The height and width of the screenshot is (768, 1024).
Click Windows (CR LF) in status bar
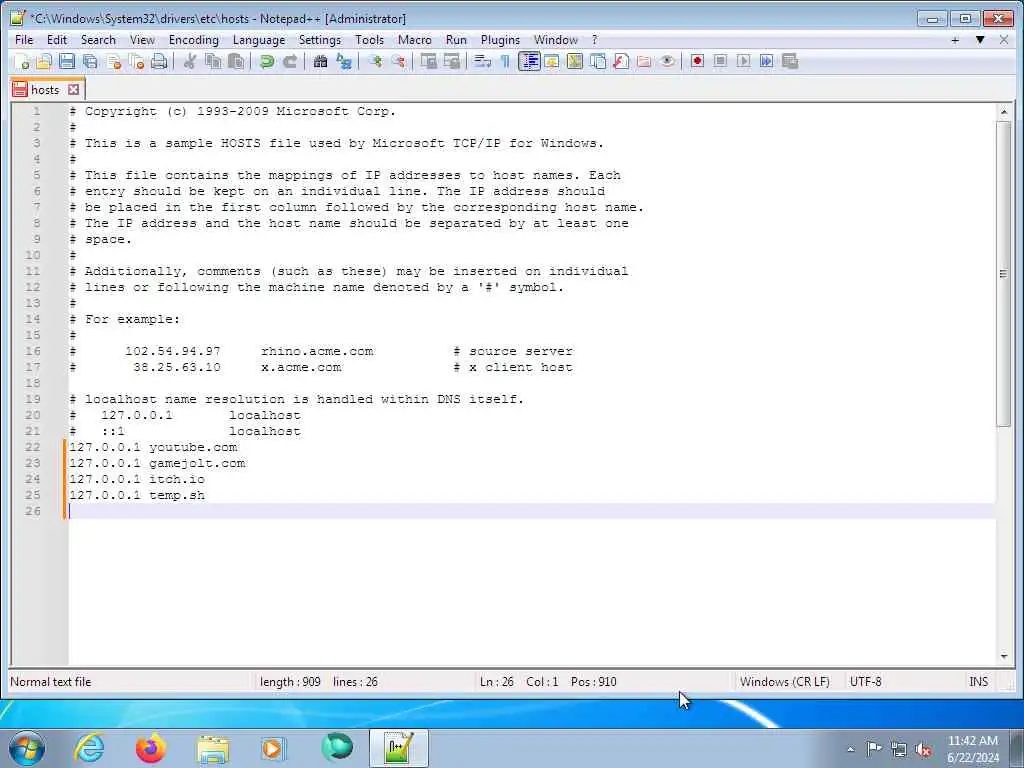click(784, 682)
